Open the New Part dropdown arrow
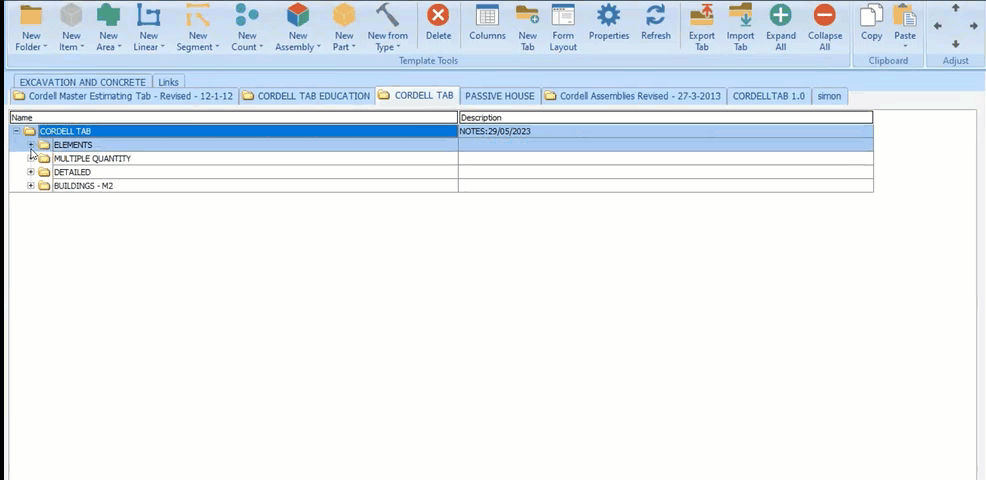 coord(354,47)
